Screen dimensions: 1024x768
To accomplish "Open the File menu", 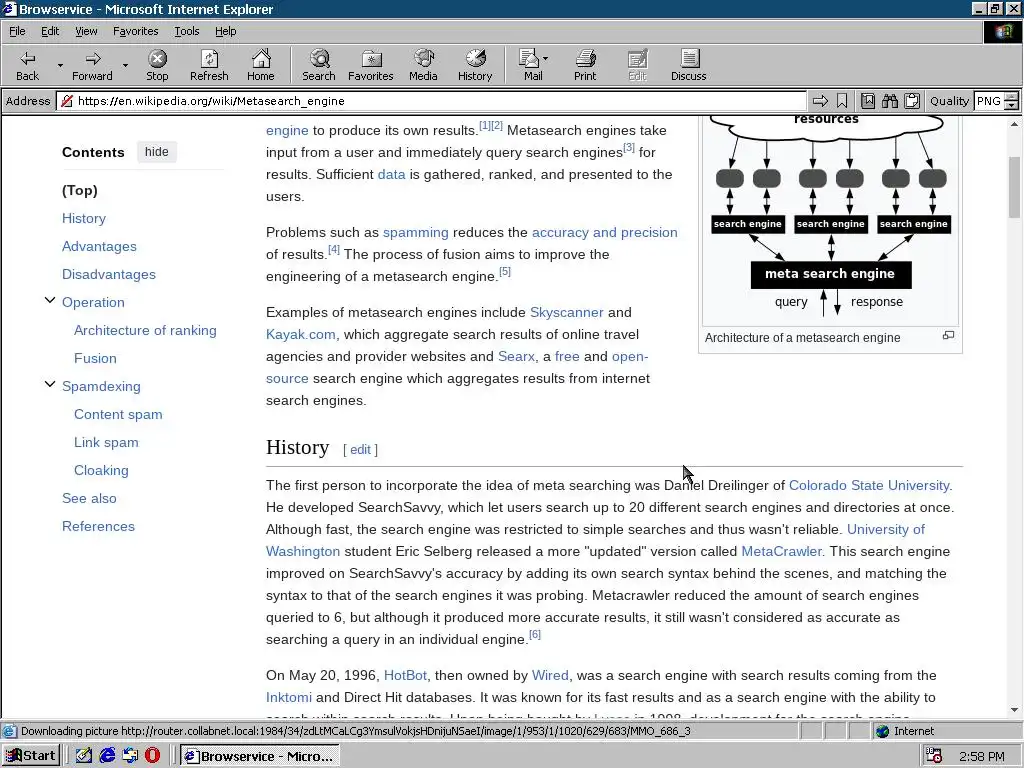I will tap(17, 31).
